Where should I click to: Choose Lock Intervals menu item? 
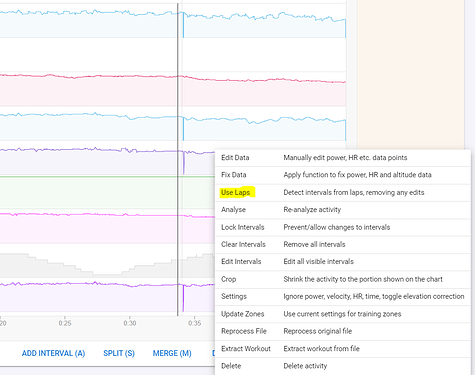pos(343,227)
